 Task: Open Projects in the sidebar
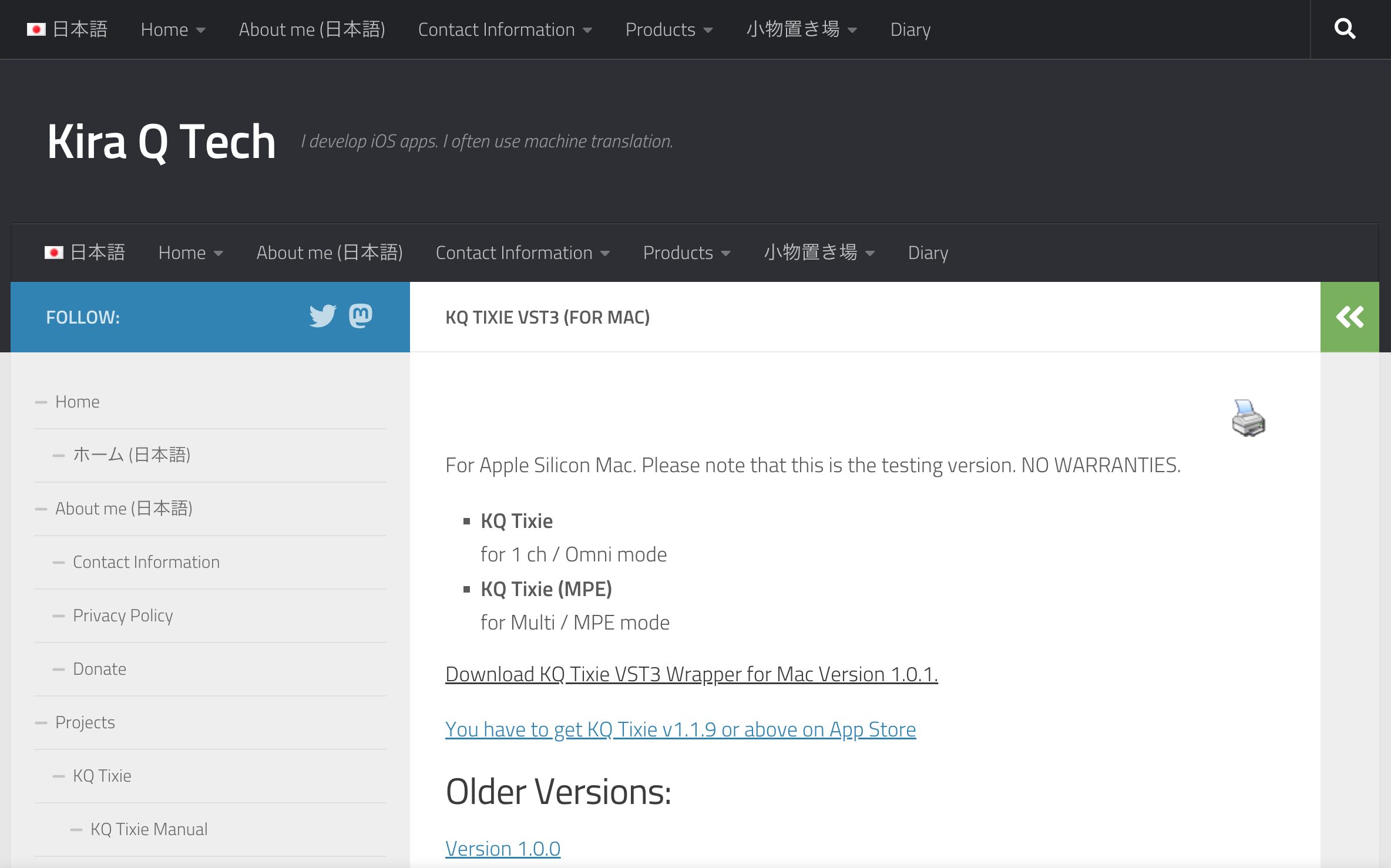pos(85,722)
